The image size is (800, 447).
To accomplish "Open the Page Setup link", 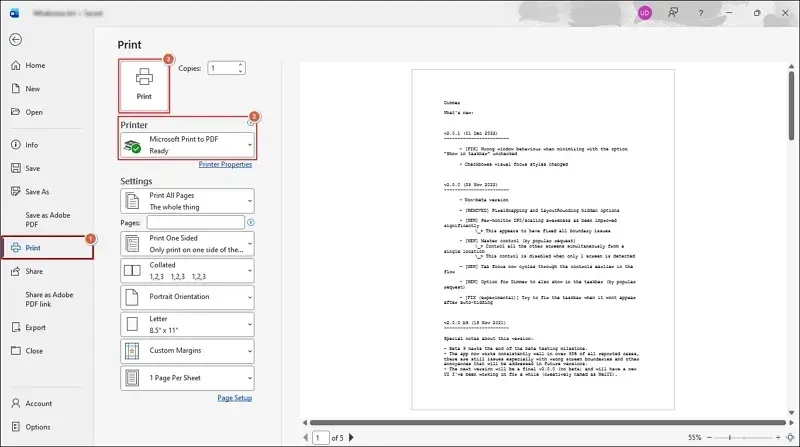I will [x=235, y=398].
